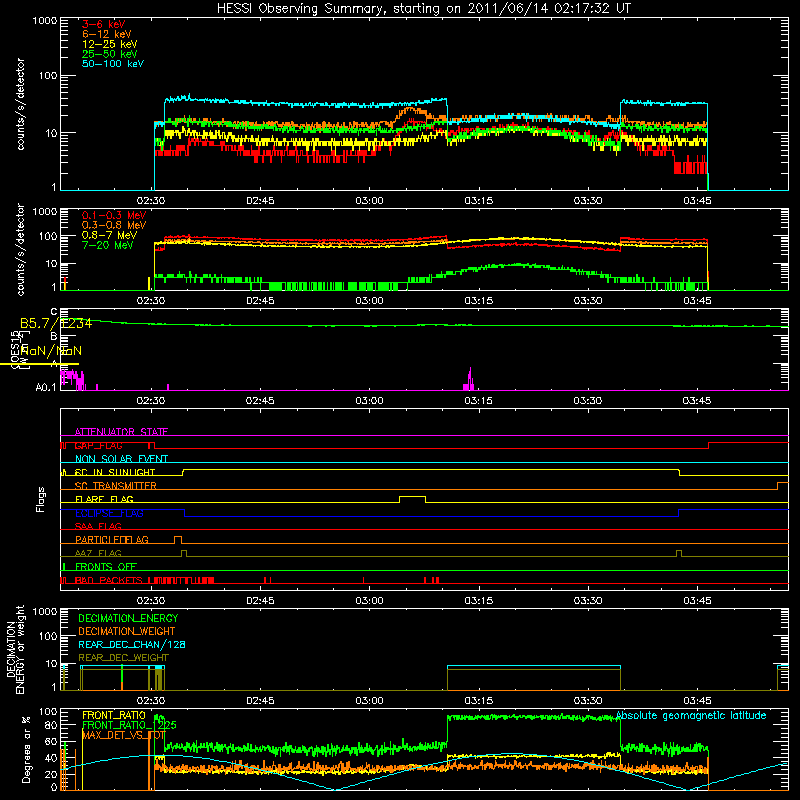Click the 03:30 tick label under decimation plot

click(x=588, y=701)
